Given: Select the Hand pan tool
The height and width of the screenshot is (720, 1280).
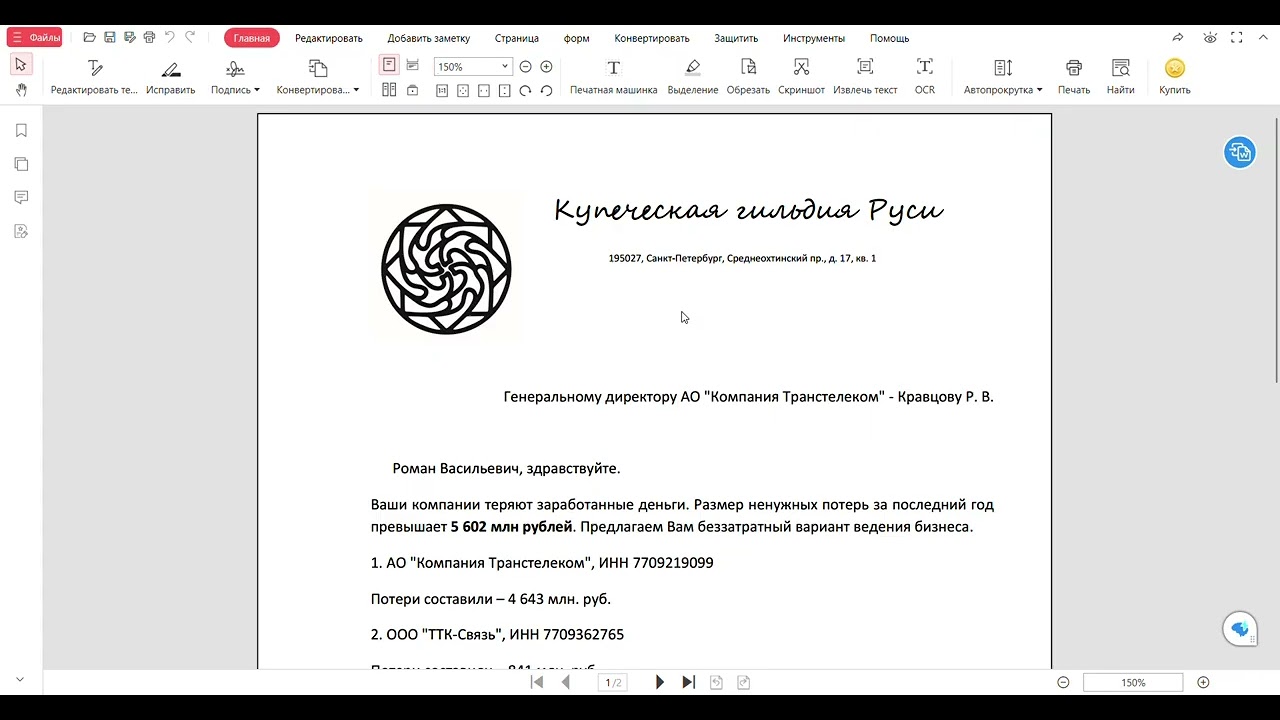Looking at the screenshot, I should (21, 90).
